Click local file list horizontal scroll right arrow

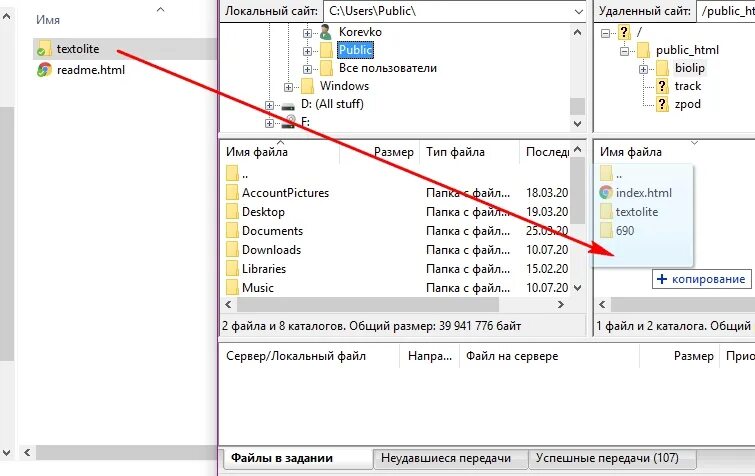560,305
